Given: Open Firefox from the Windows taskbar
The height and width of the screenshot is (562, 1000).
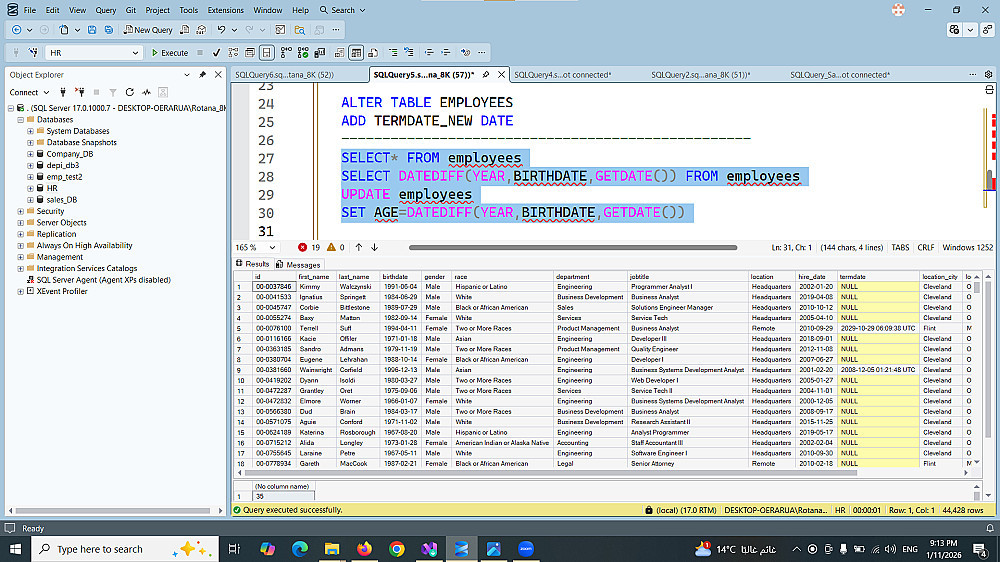Looking at the screenshot, I should click(x=364, y=549).
